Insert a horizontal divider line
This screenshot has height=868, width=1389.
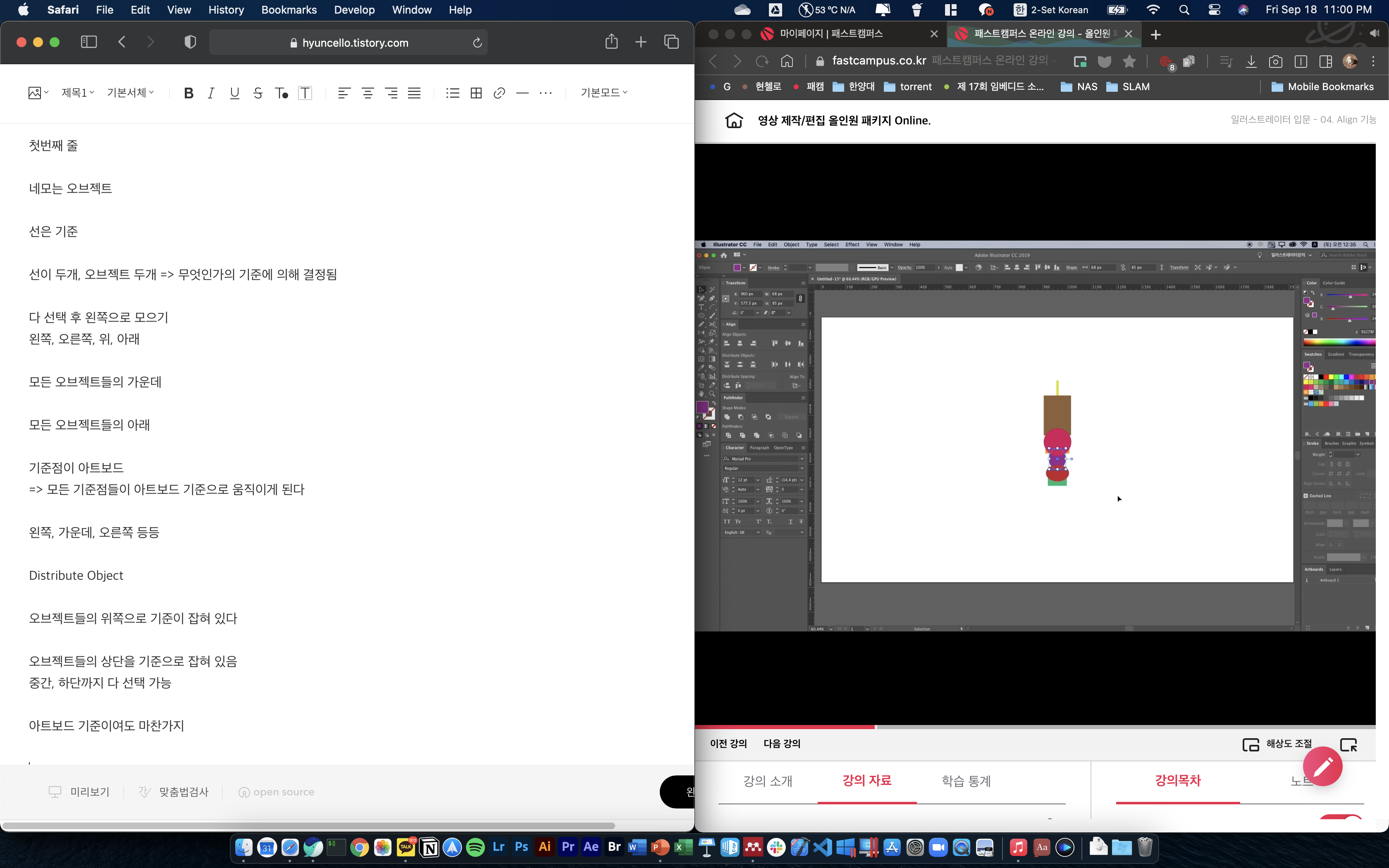[522, 93]
